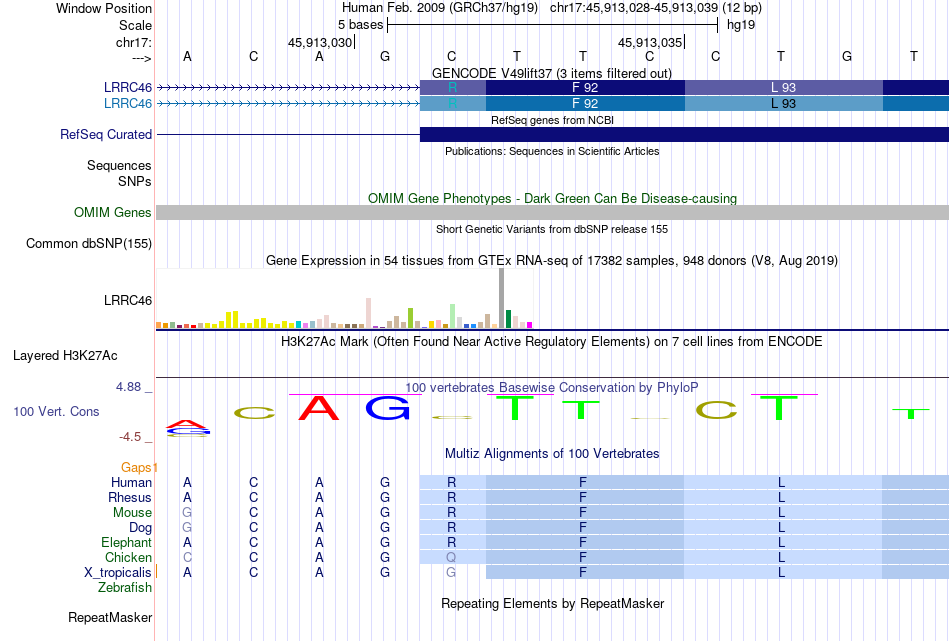Click the Chicken species row label
Image resolution: width=950 pixels, height=641 pixels.
128,557
